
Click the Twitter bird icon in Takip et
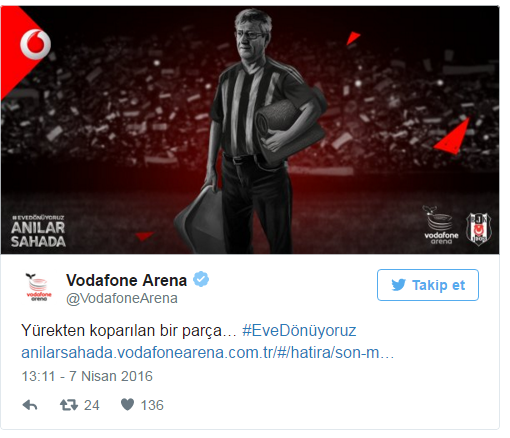click(x=398, y=285)
